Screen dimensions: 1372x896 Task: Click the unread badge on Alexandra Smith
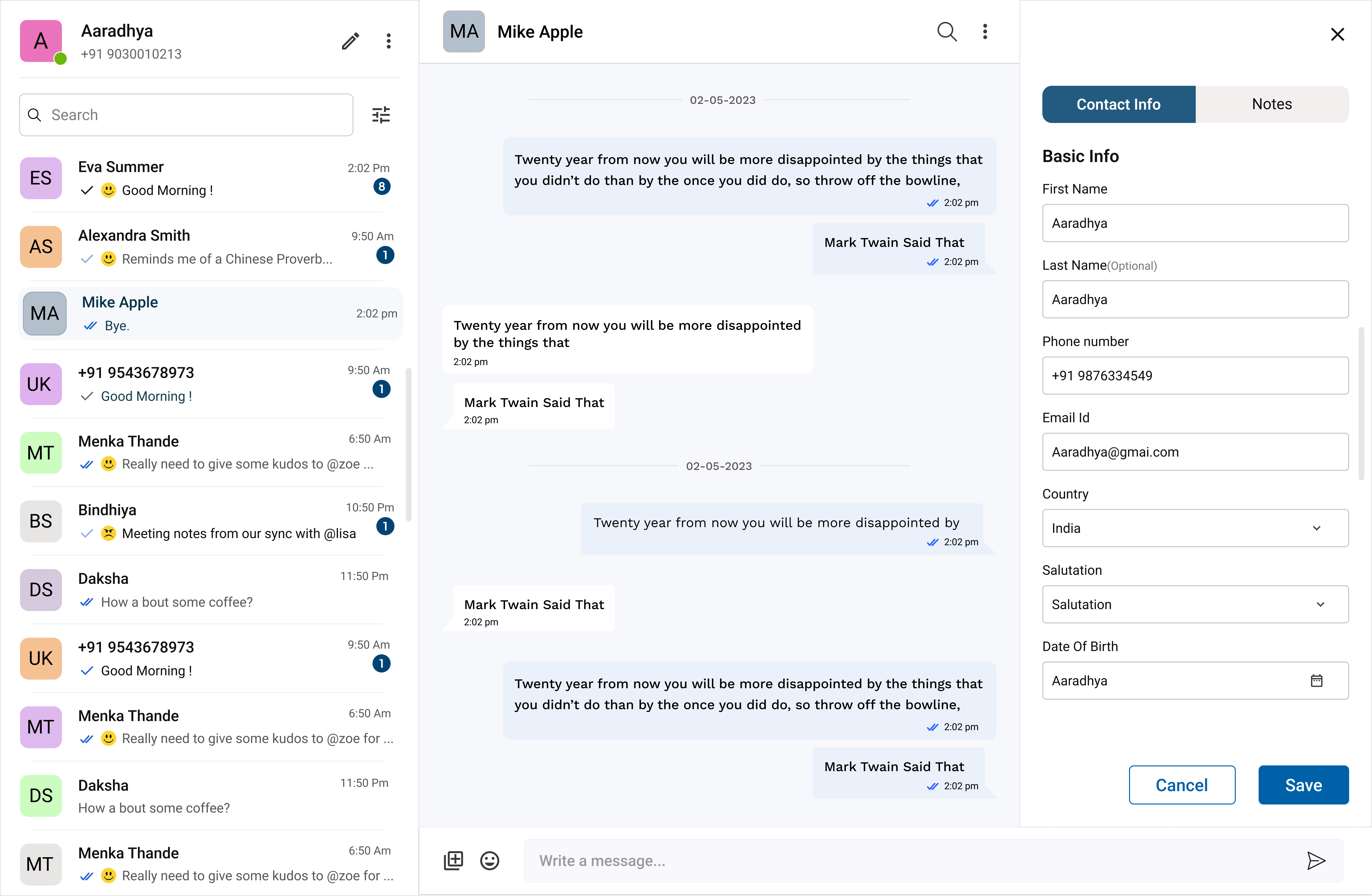(385, 255)
